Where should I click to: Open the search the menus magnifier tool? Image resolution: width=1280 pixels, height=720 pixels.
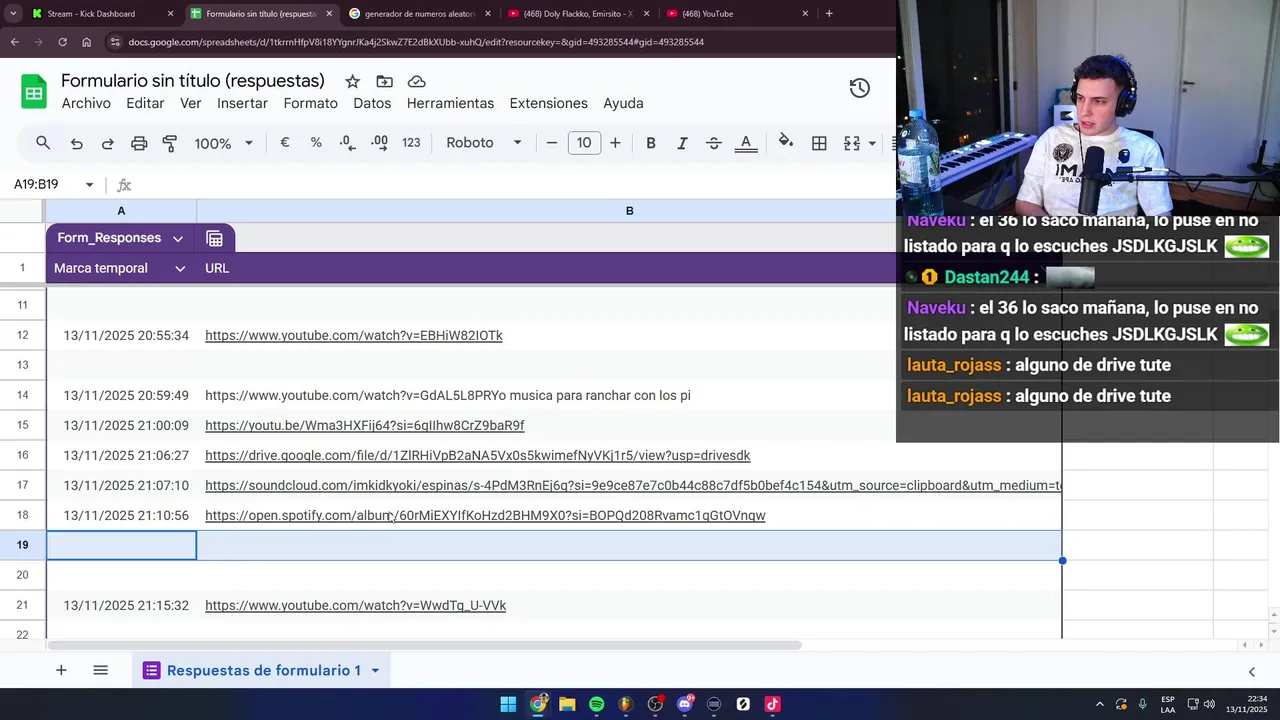pos(43,143)
